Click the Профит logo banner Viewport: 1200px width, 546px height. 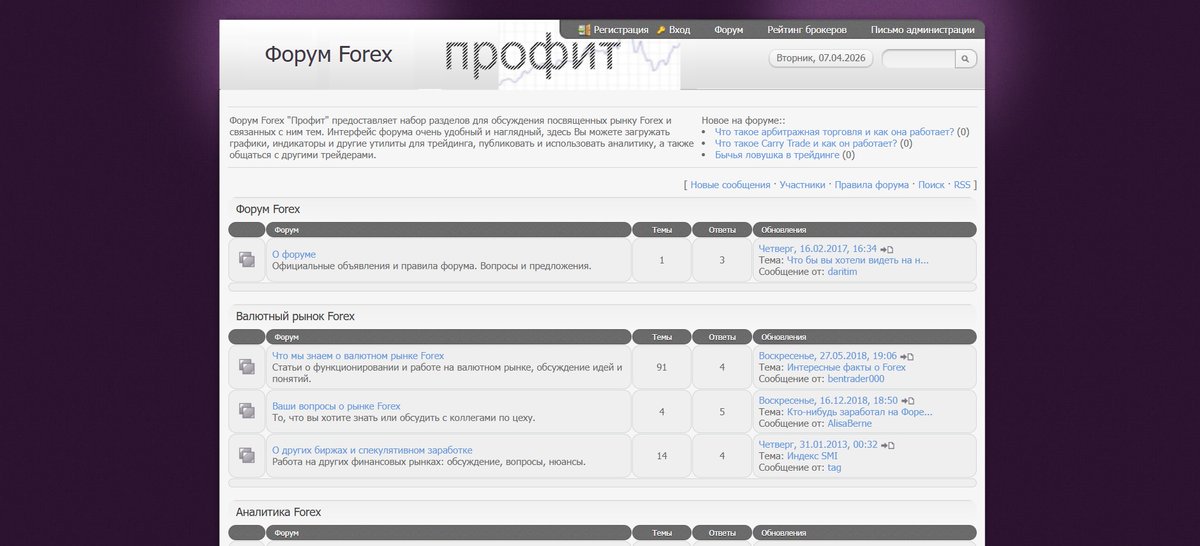click(561, 55)
